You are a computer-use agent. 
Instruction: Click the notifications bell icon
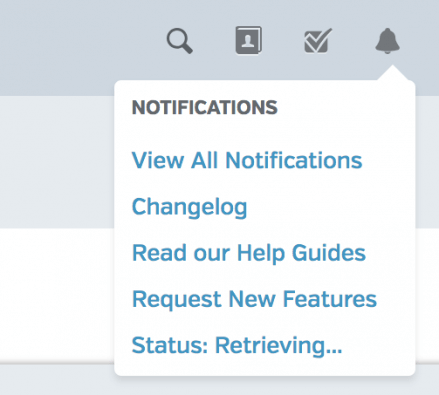coord(387,41)
